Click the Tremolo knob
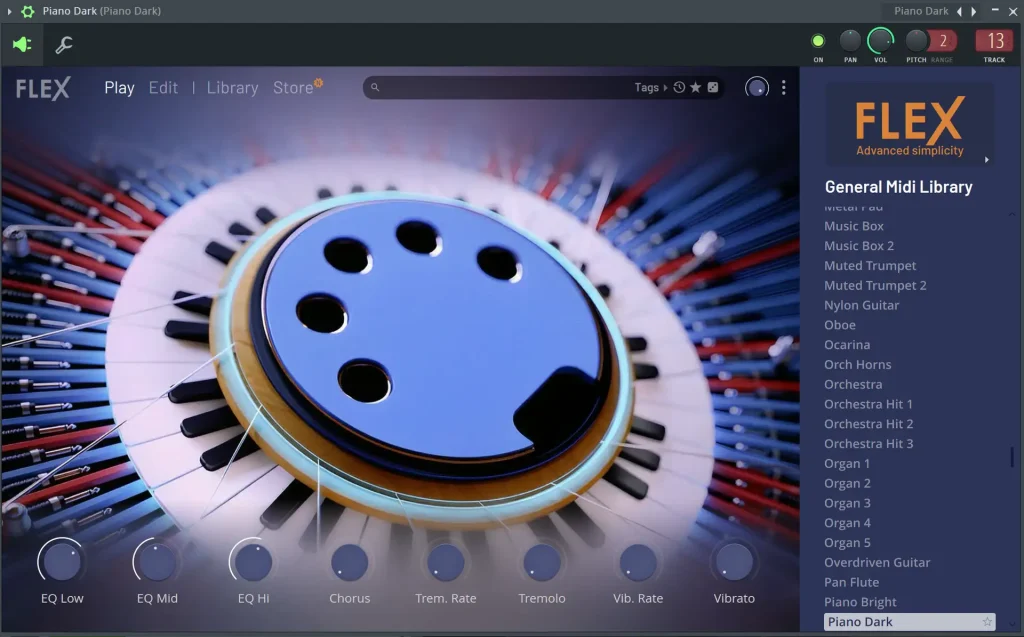Viewport: 1024px width, 637px height. click(541, 561)
